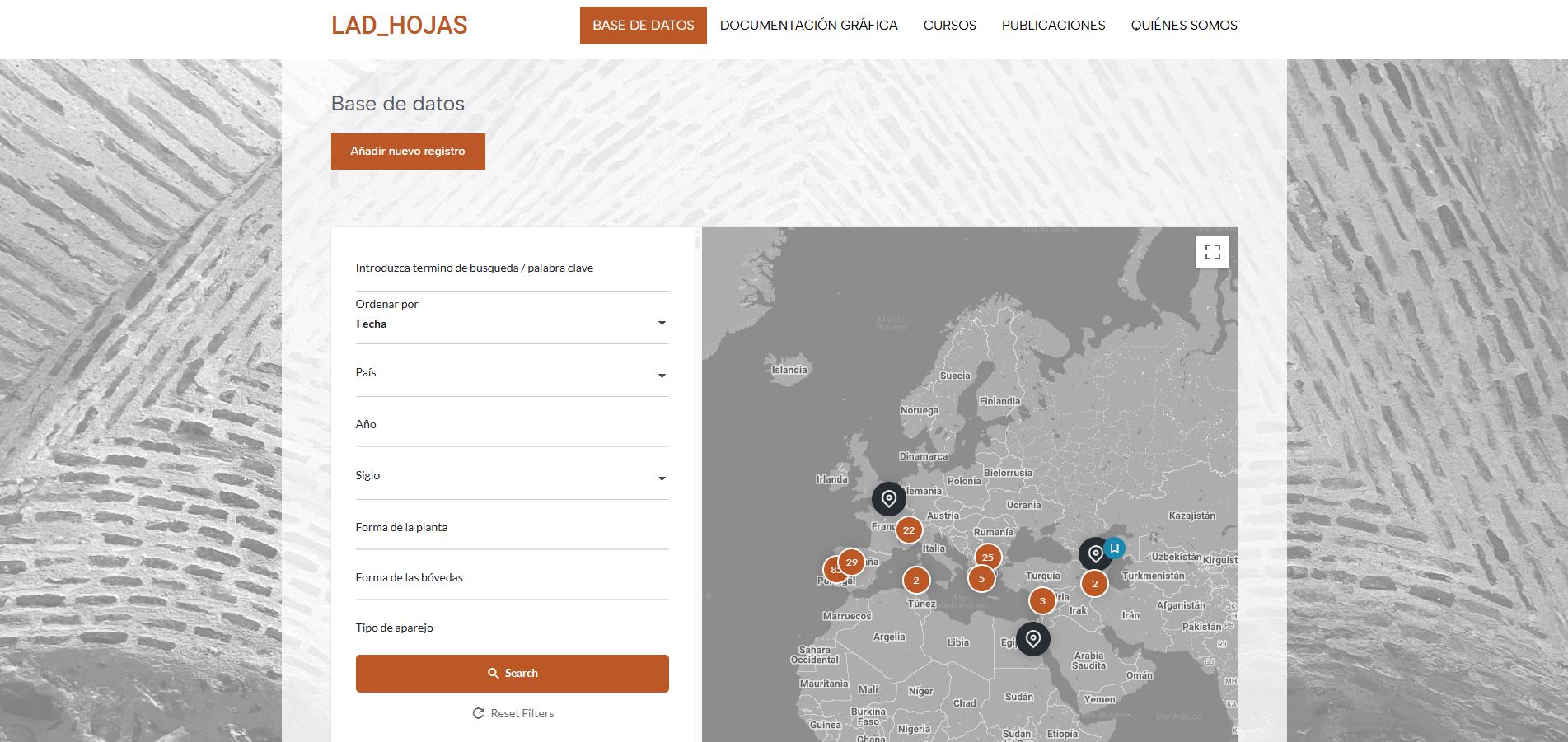Click Reset Filters link
The width and height of the screenshot is (1568, 742).
click(513, 713)
